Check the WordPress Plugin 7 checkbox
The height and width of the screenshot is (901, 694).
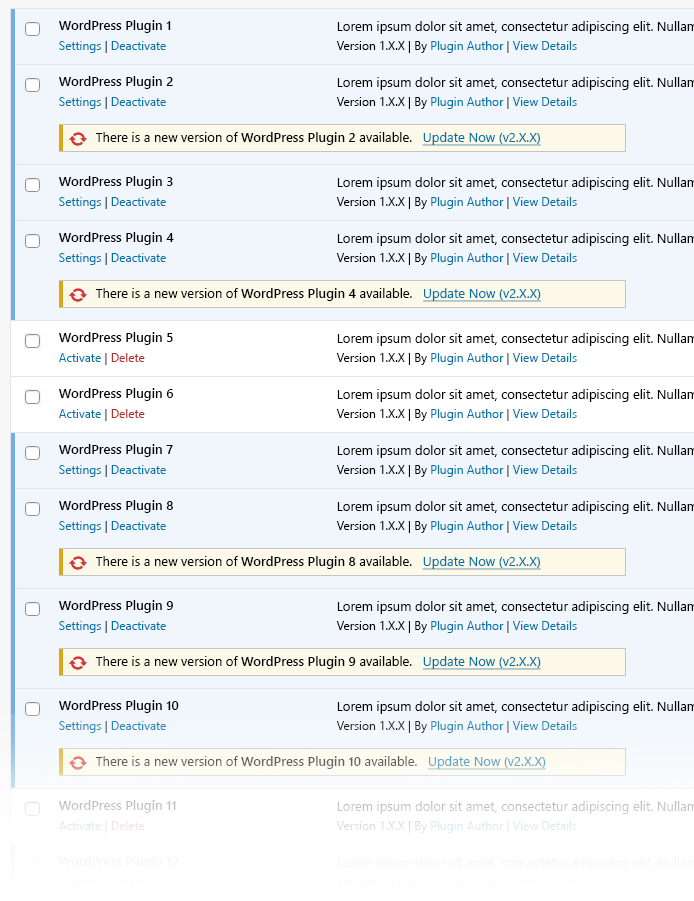click(x=33, y=453)
